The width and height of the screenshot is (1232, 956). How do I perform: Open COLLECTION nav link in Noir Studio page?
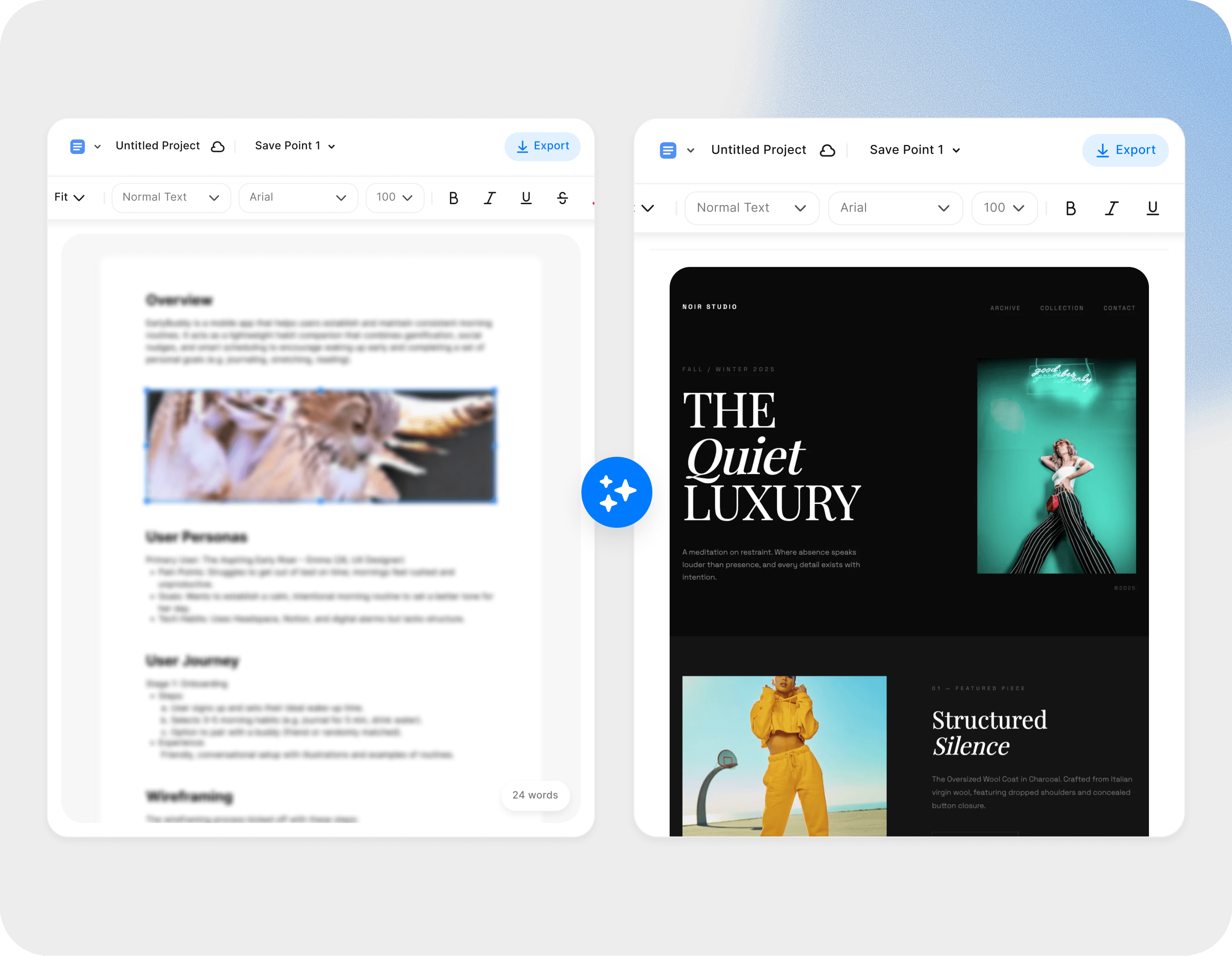tap(1062, 308)
